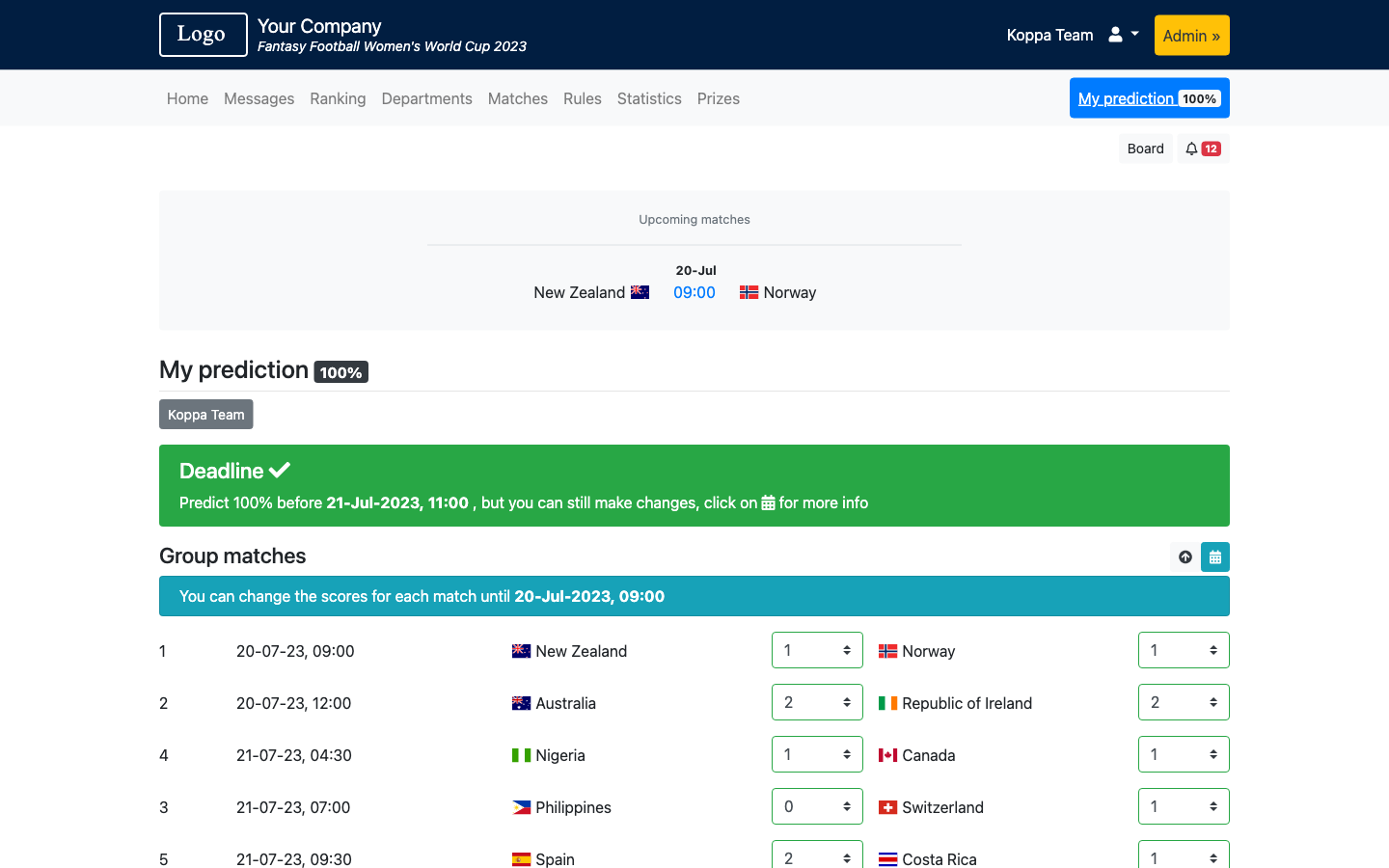This screenshot has height=868, width=1389.
Task: Click the Admin button
Action: coord(1191,34)
